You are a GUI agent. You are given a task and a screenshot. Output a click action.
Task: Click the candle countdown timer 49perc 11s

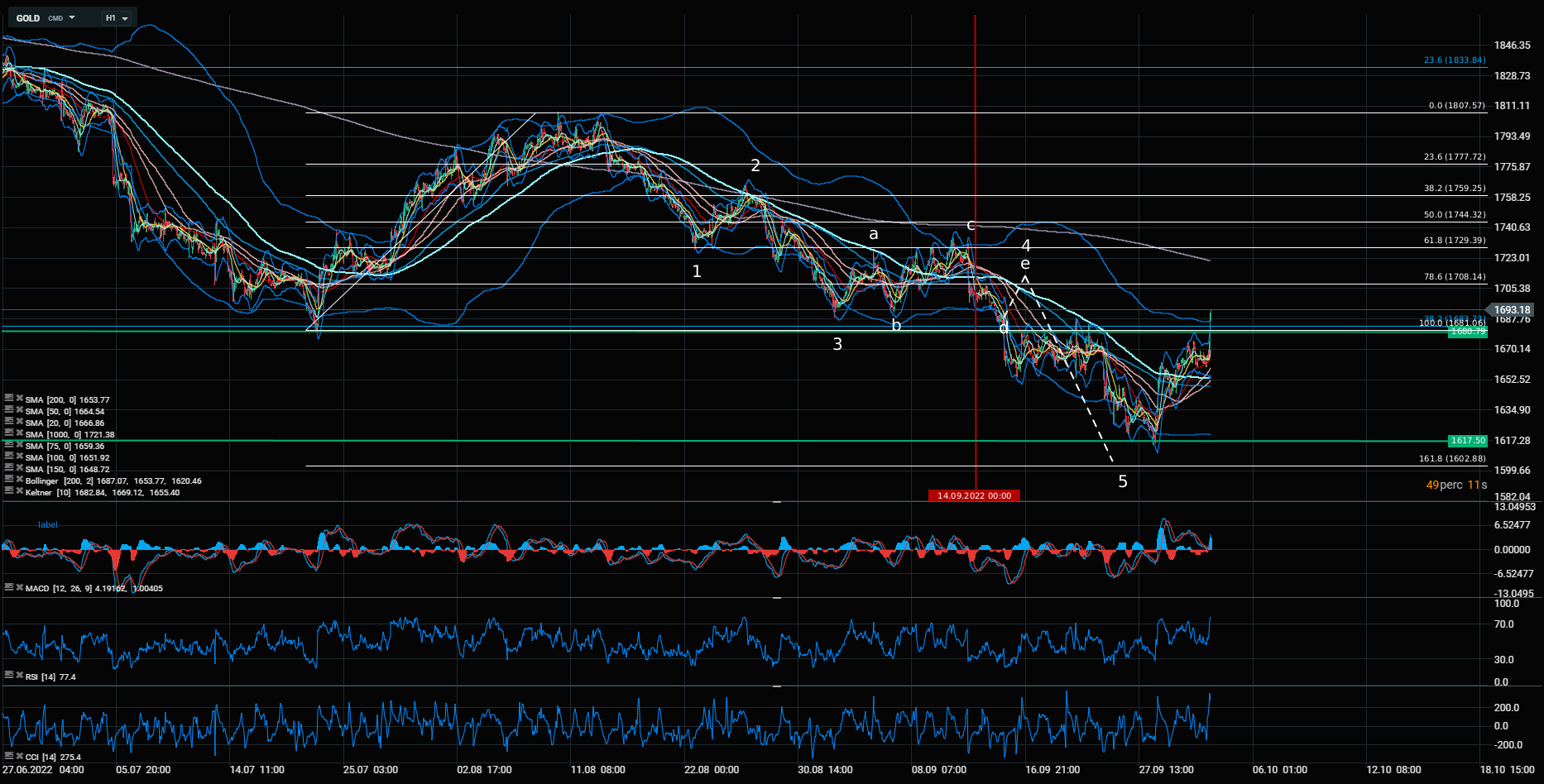pos(1456,485)
